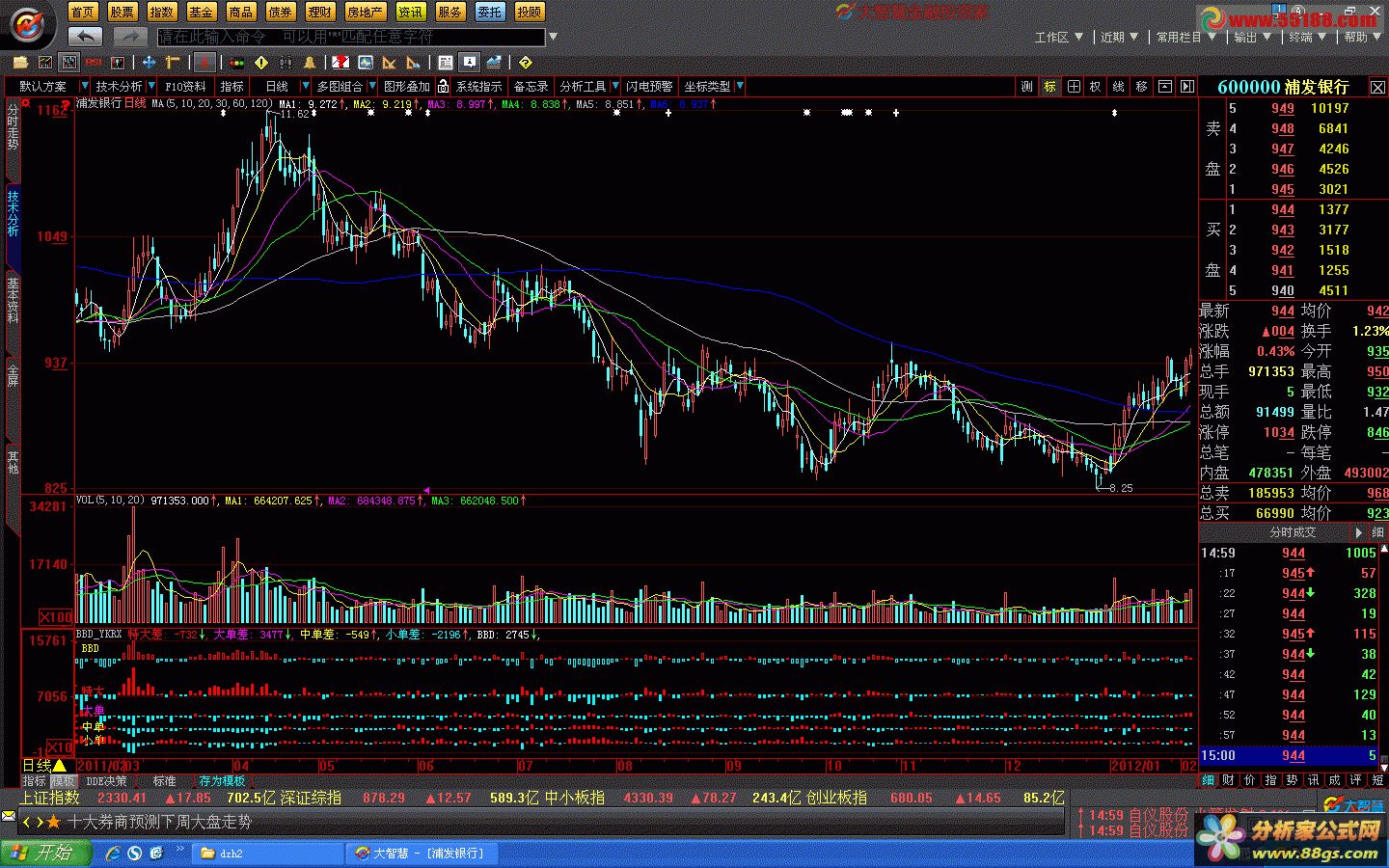Toggle the 移 move button in chart header
The height and width of the screenshot is (868, 1389).
click(1141, 87)
